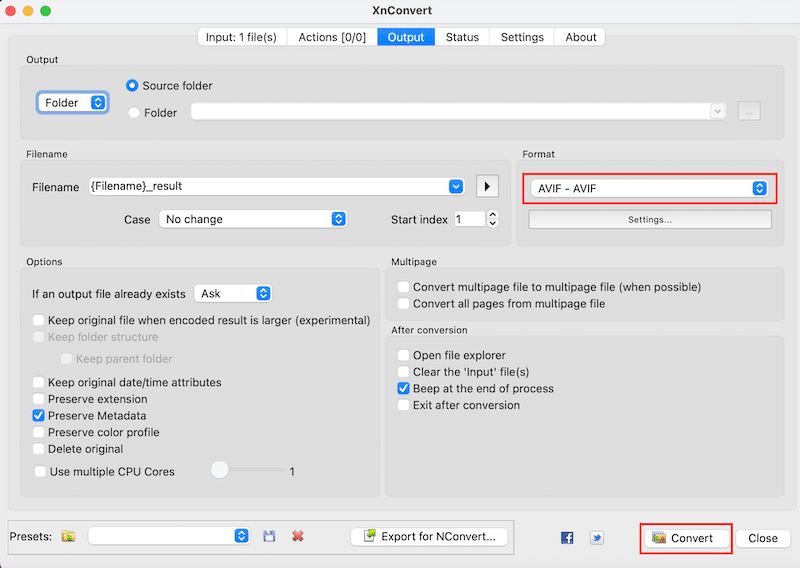
Task: Click the CPU cores slider handle
Action: 220,470
